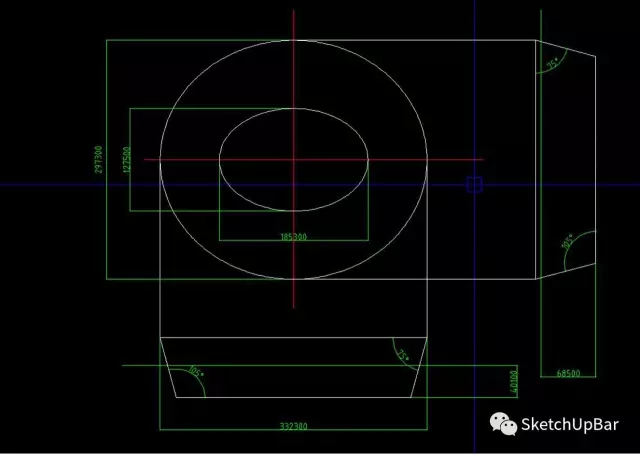The width and height of the screenshot is (640, 455).
Task: Select the 75° angle label in side view
Action: tap(553, 63)
